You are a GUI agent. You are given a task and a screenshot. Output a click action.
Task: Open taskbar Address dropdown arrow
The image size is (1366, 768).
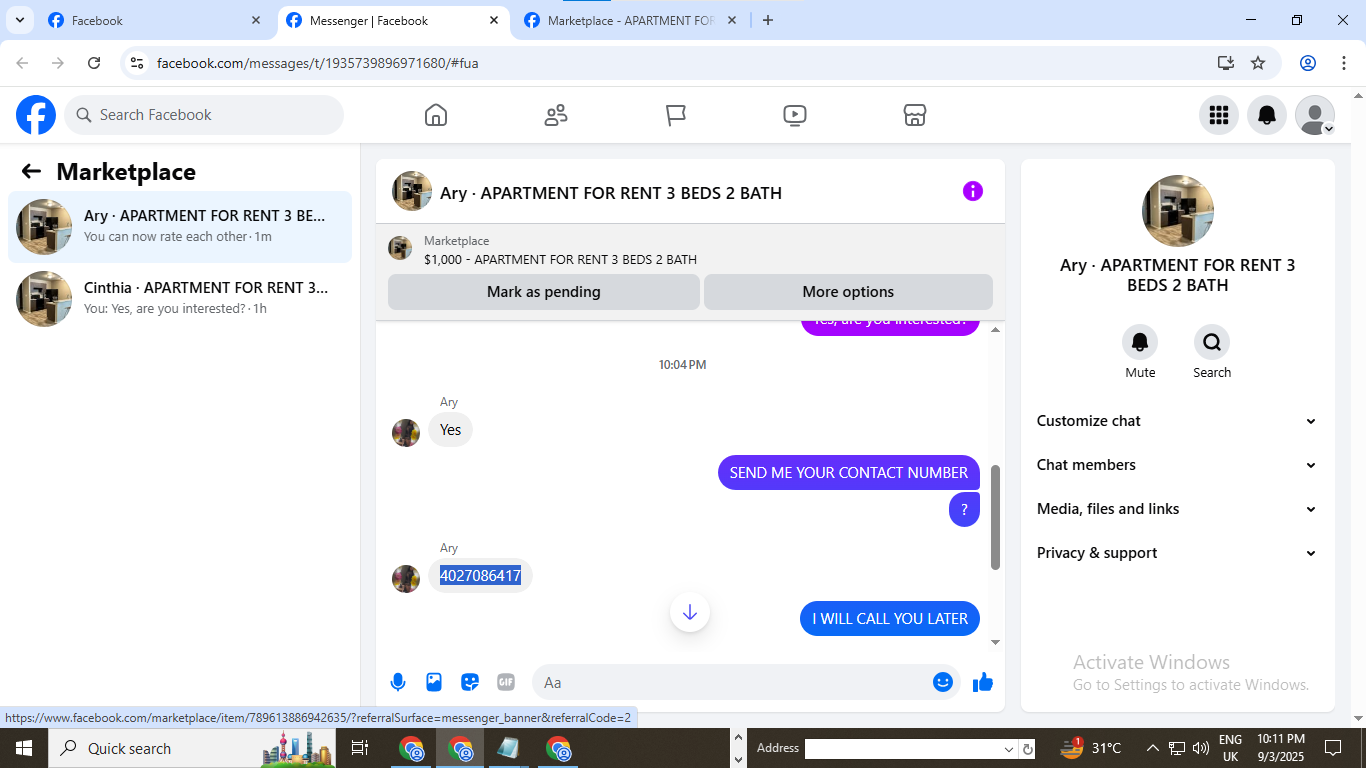point(1009,749)
